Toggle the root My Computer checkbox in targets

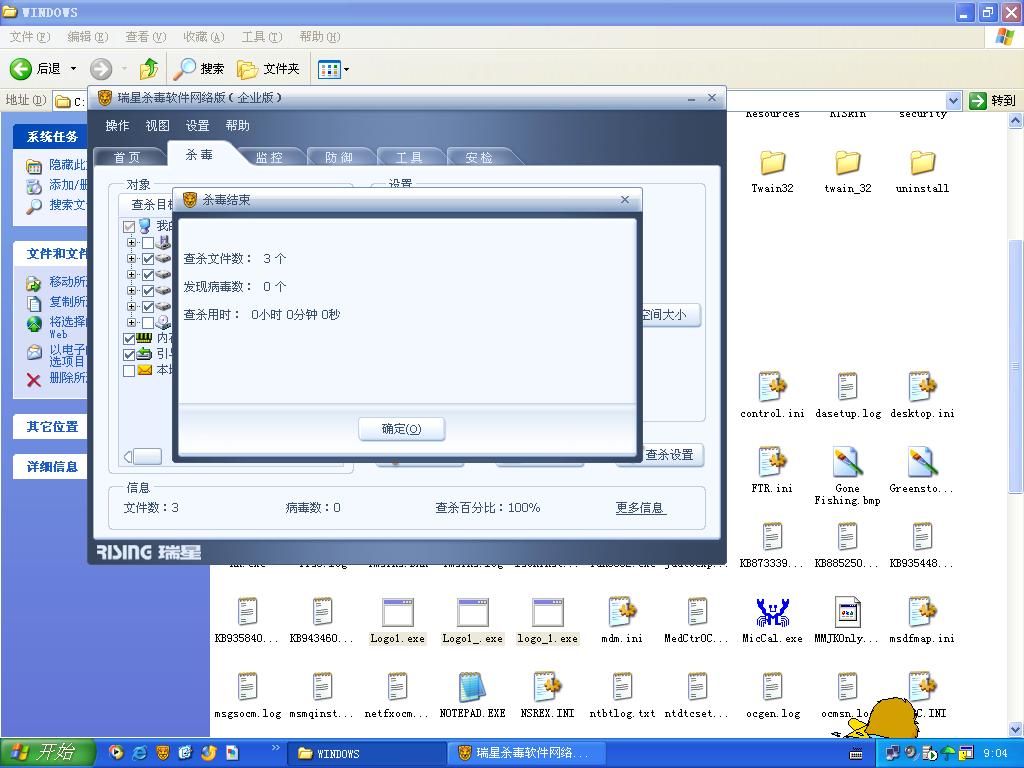point(129,227)
